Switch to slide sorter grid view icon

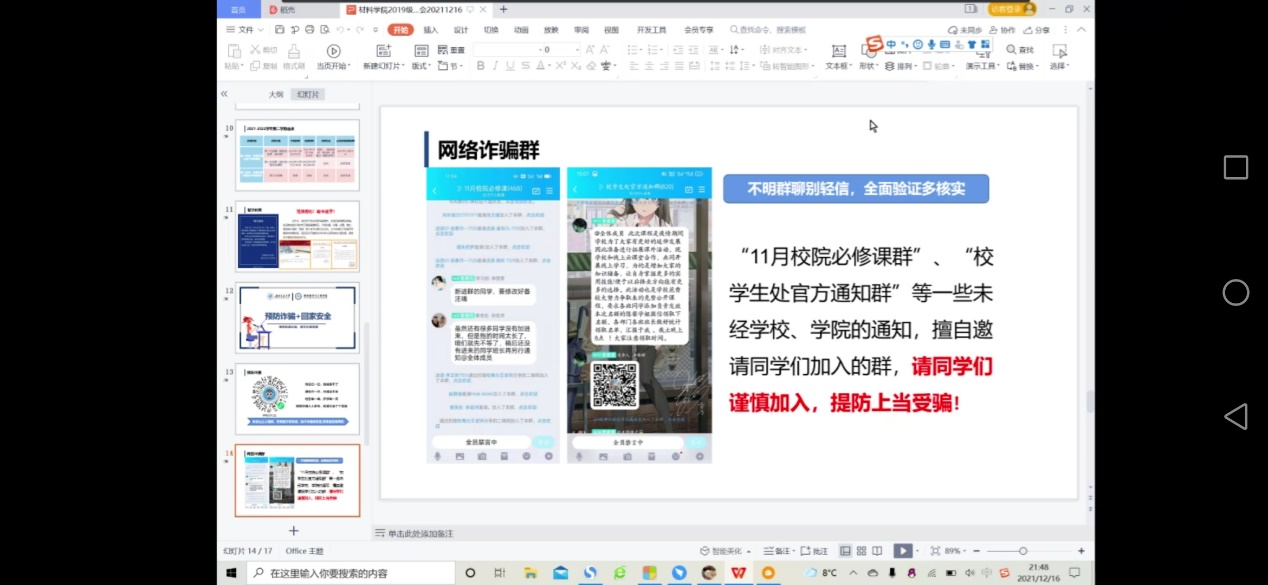pyautogui.click(x=861, y=551)
